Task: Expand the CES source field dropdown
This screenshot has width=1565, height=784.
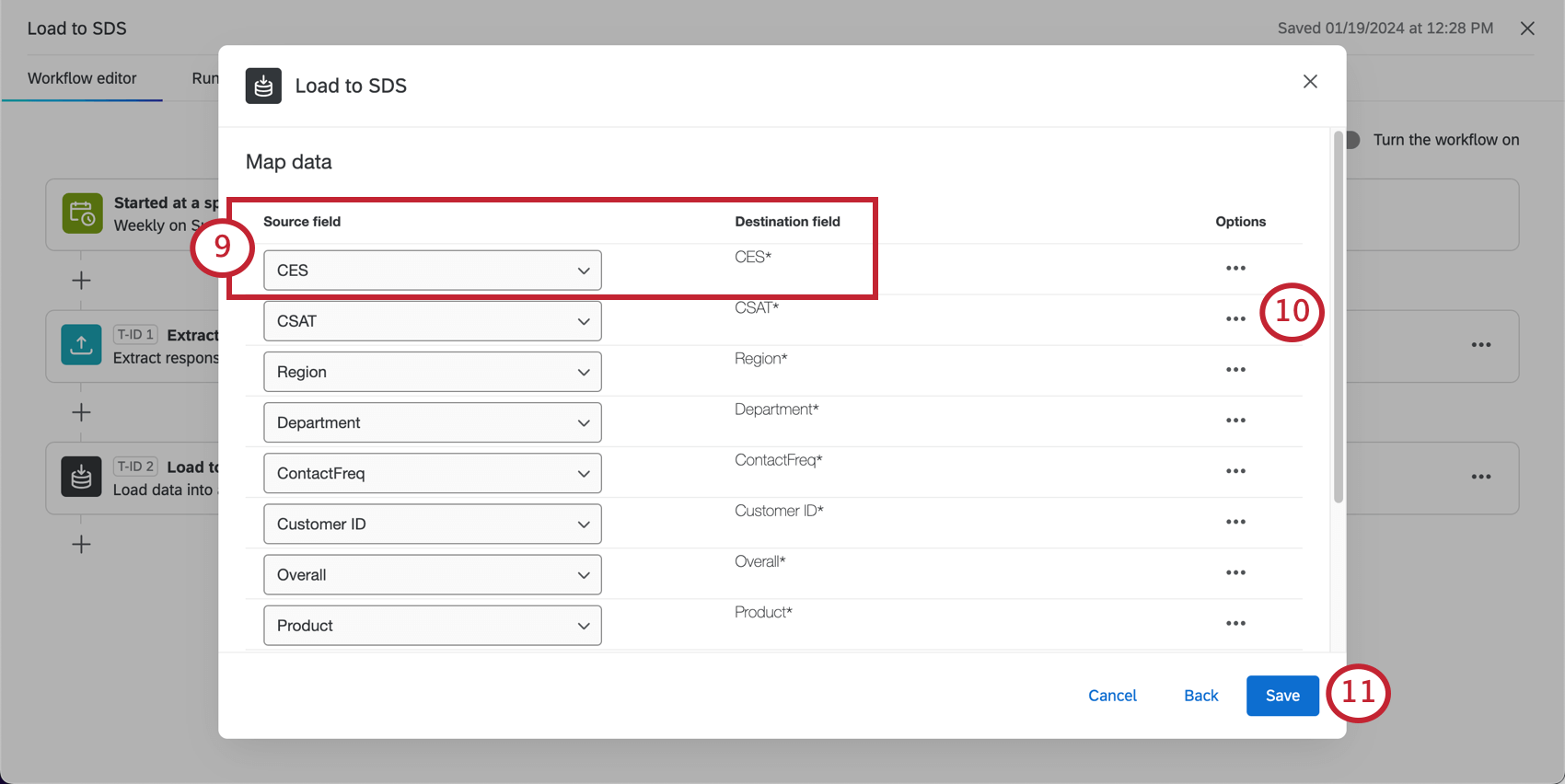Action: tap(432, 271)
